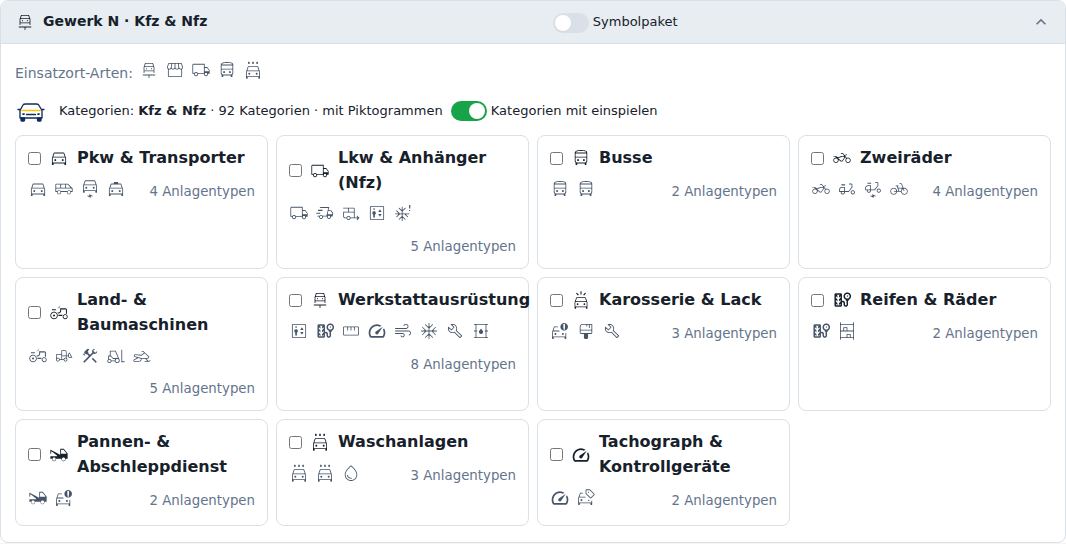Click the ruler icon in Werkstattausrüstung card
Image resolution: width=1066 pixels, height=544 pixels.
(351, 331)
